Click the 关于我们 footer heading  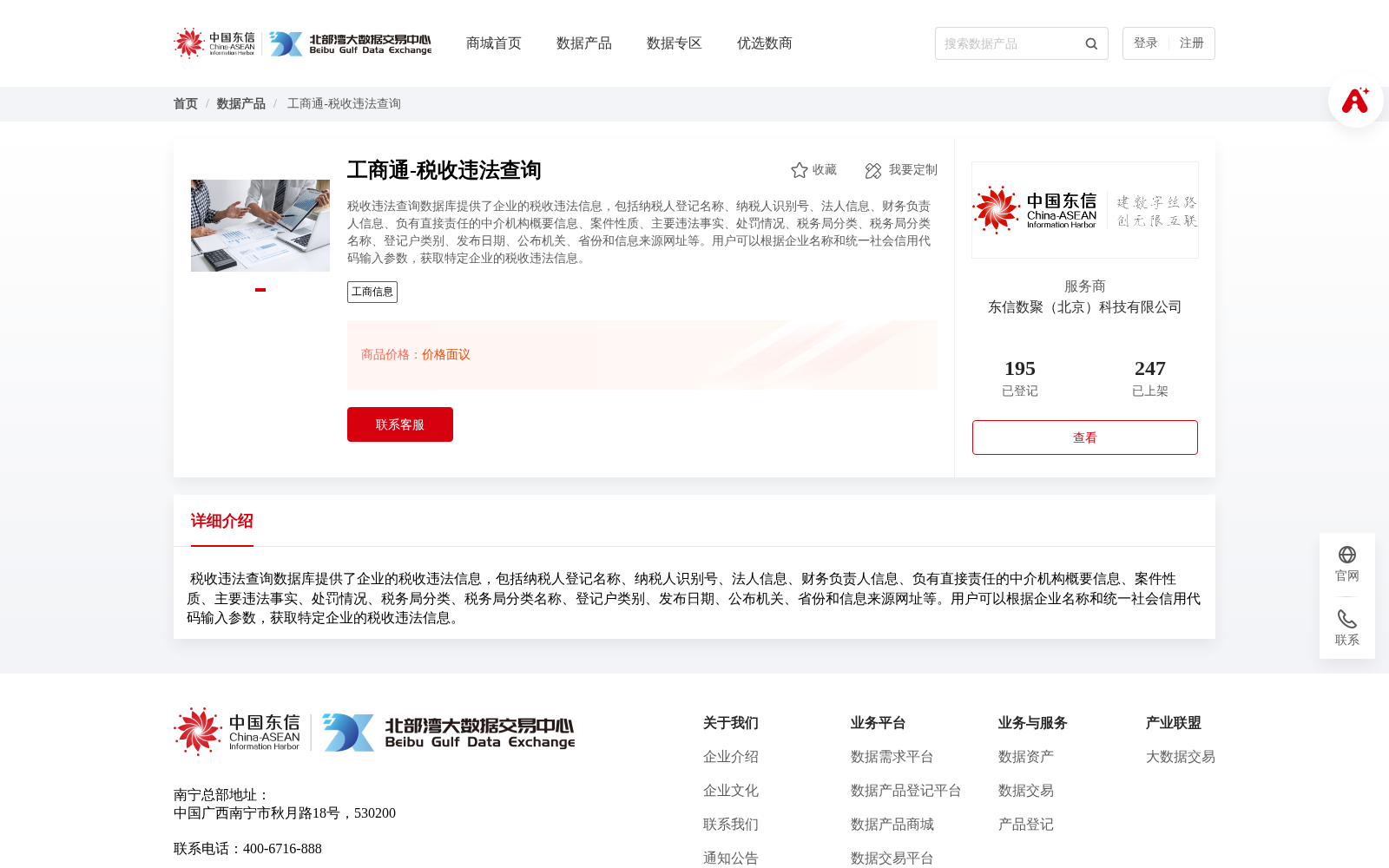(731, 723)
